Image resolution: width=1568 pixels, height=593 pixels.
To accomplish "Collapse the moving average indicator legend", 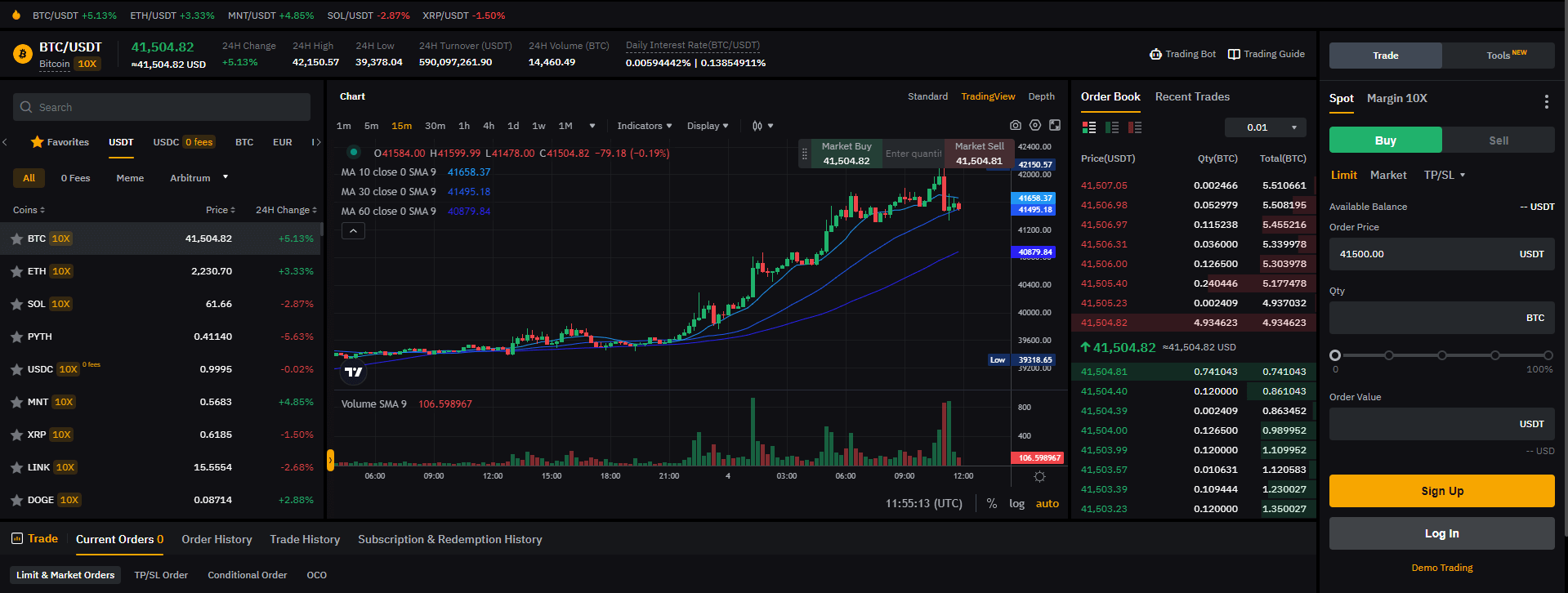I will click(x=353, y=231).
